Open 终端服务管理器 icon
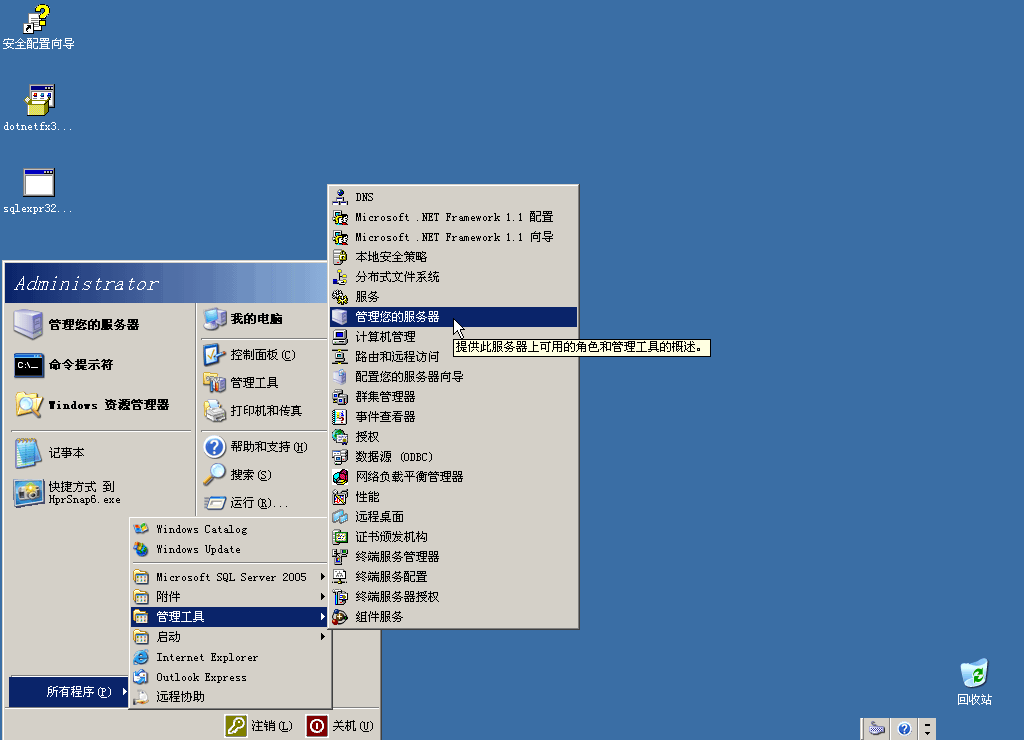Screen dimensions: 1024x740 click(340, 557)
